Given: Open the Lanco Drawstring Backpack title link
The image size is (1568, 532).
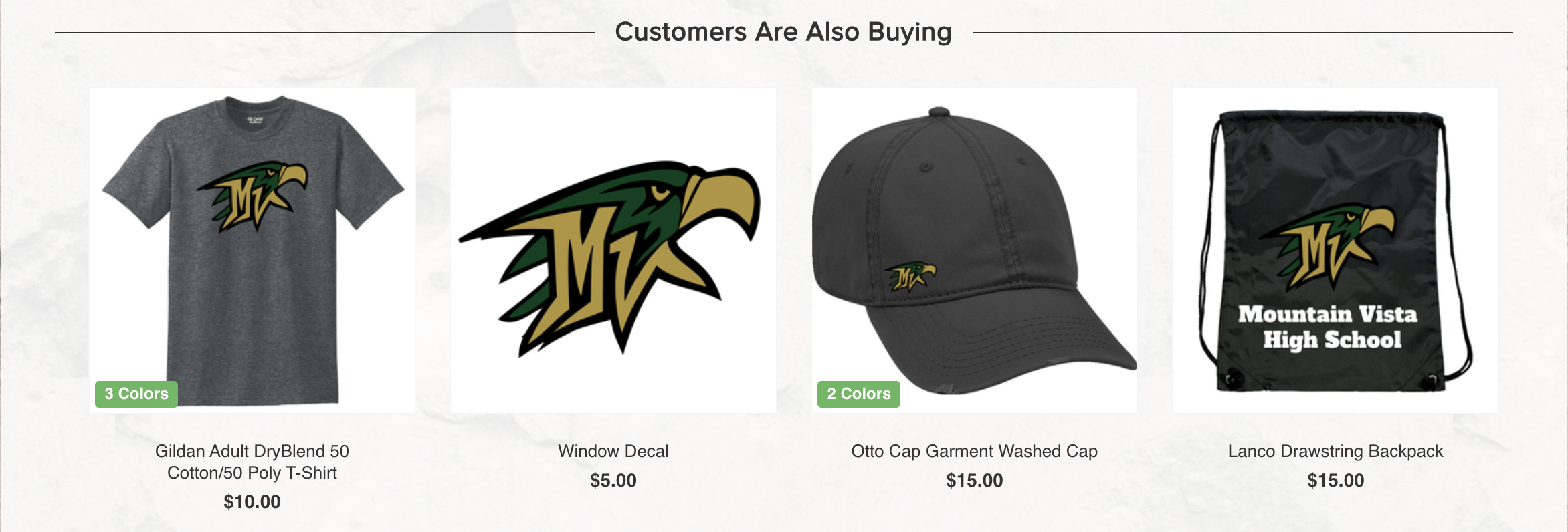Looking at the screenshot, I should pos(1336,451).
